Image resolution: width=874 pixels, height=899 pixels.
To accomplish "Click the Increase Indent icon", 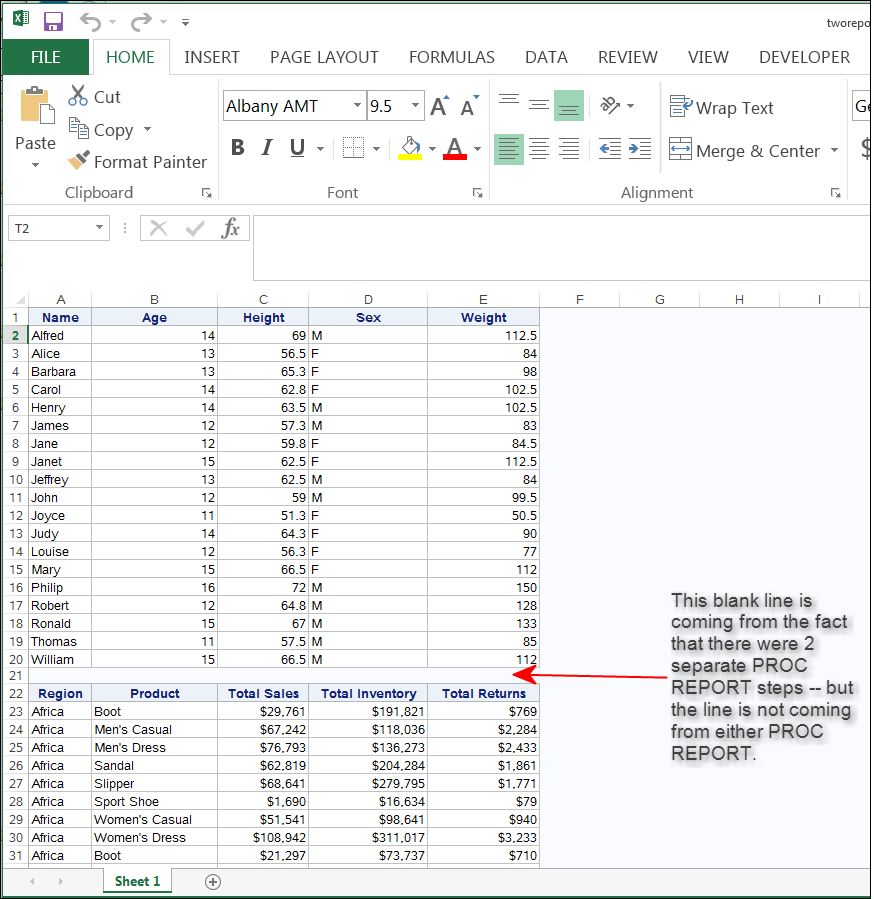I will (x=640, y=149).
